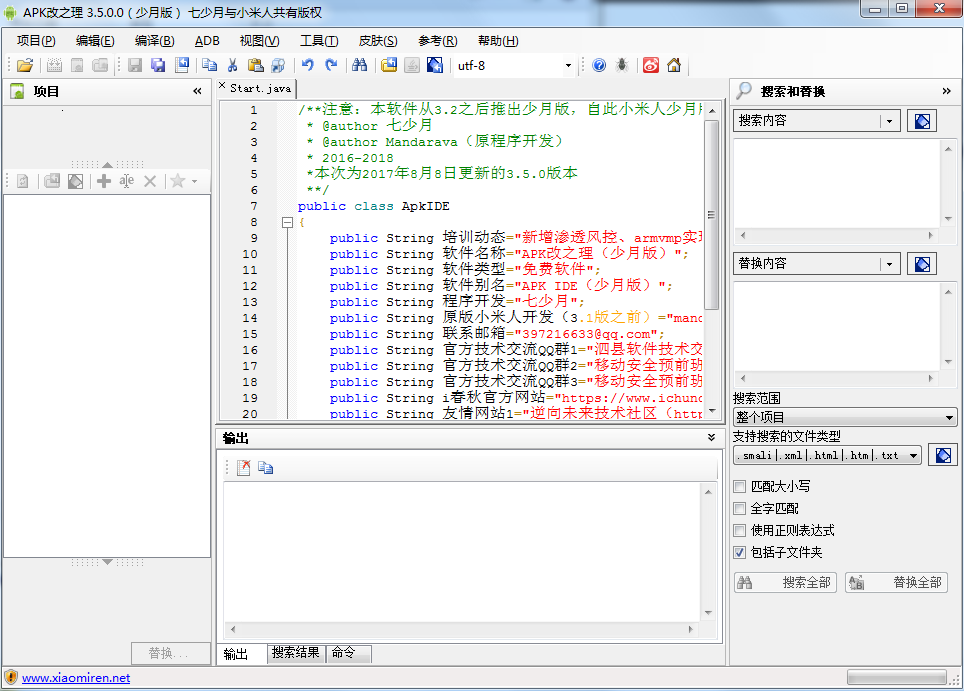The height and width of the screenshot is (691, 964).
Task: Click the save all (stacked disks) icon
Action: pyautogui.click(x=159, y=65)
